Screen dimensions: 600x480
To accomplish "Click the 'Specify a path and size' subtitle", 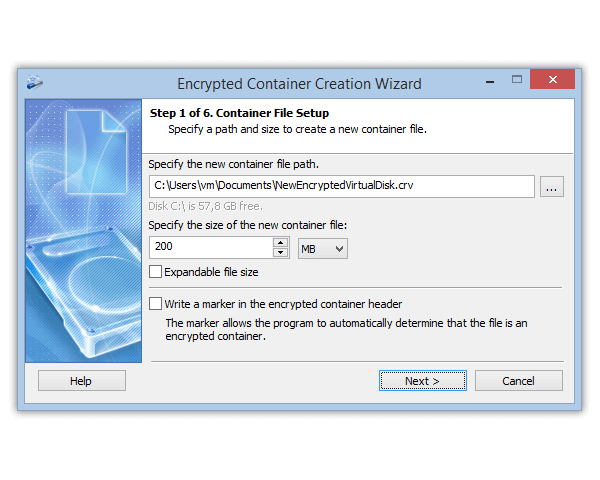I will tap(297, 129).
